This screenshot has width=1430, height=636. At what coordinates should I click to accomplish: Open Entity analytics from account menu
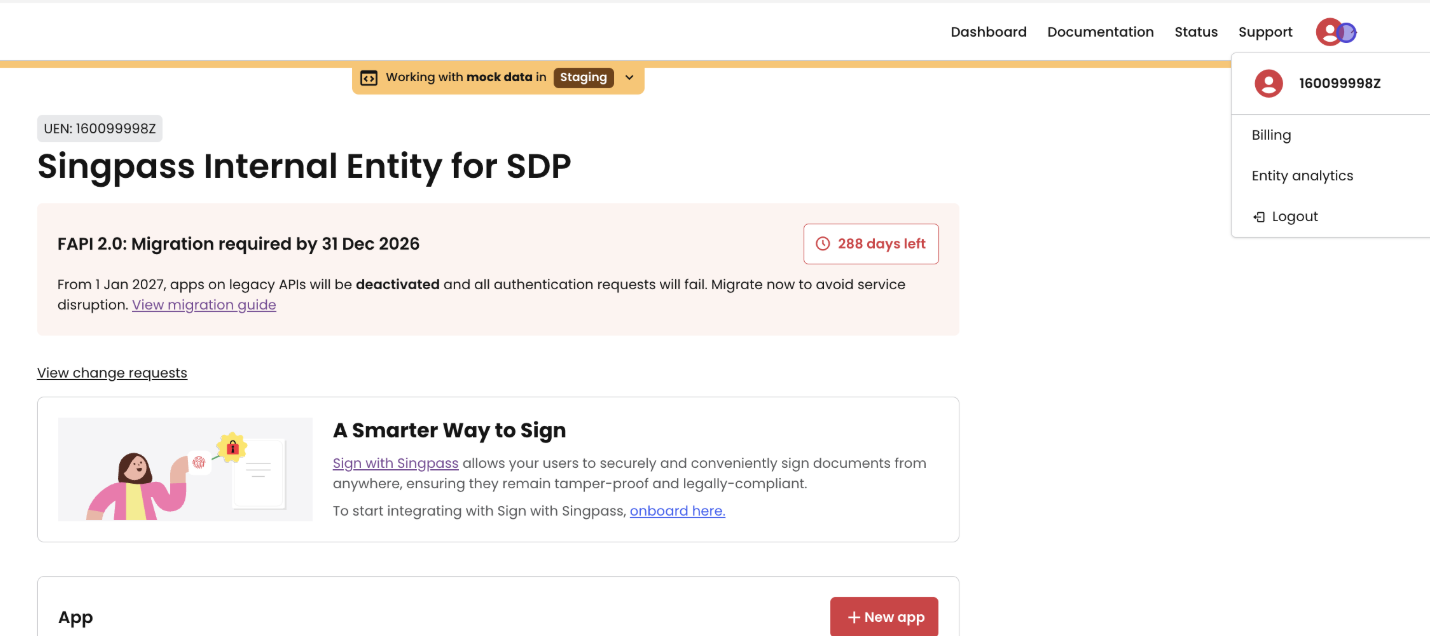[x=1302, y=176]
